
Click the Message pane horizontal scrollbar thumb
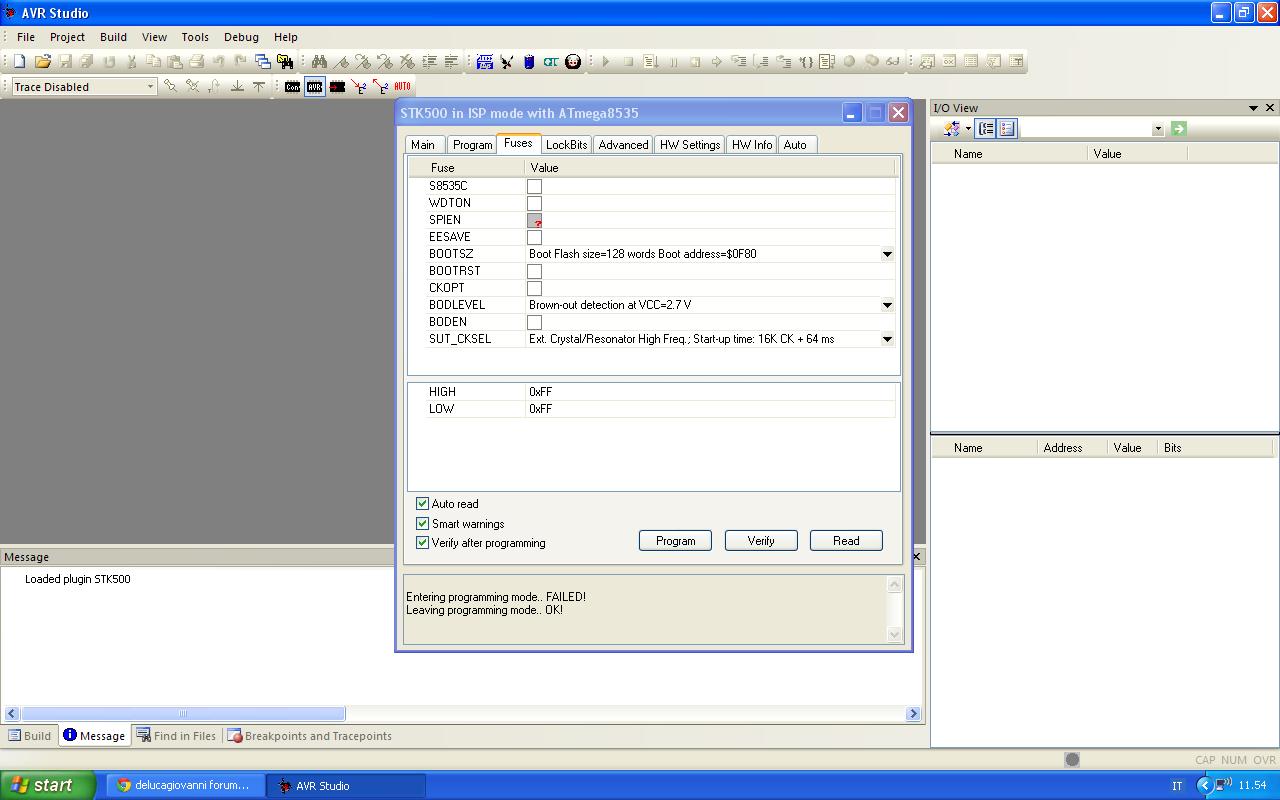183,713
